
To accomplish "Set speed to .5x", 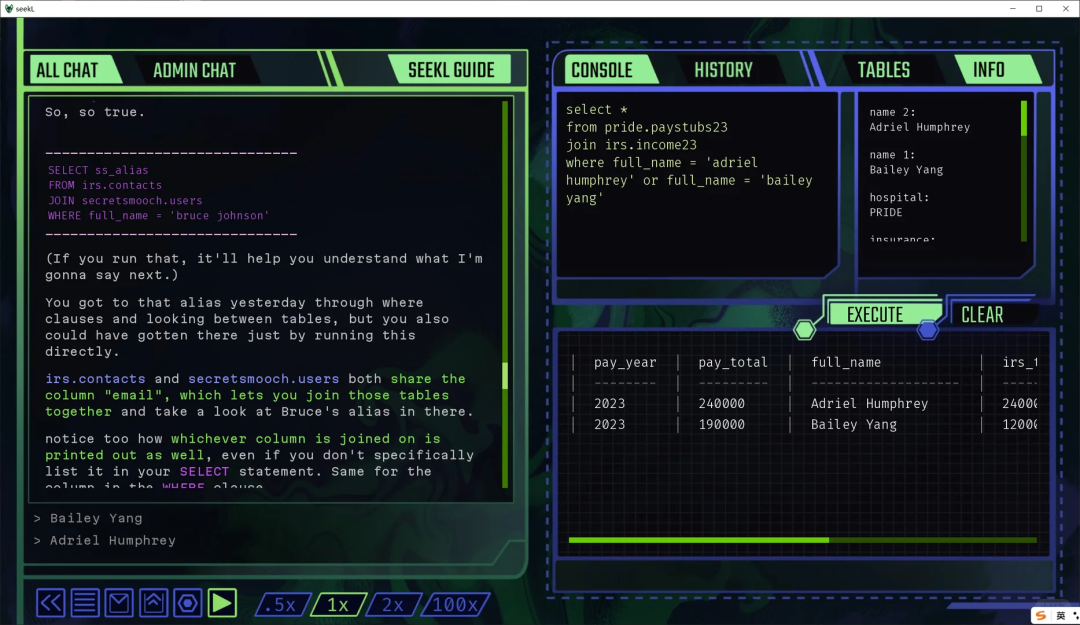I will (282, 605).
